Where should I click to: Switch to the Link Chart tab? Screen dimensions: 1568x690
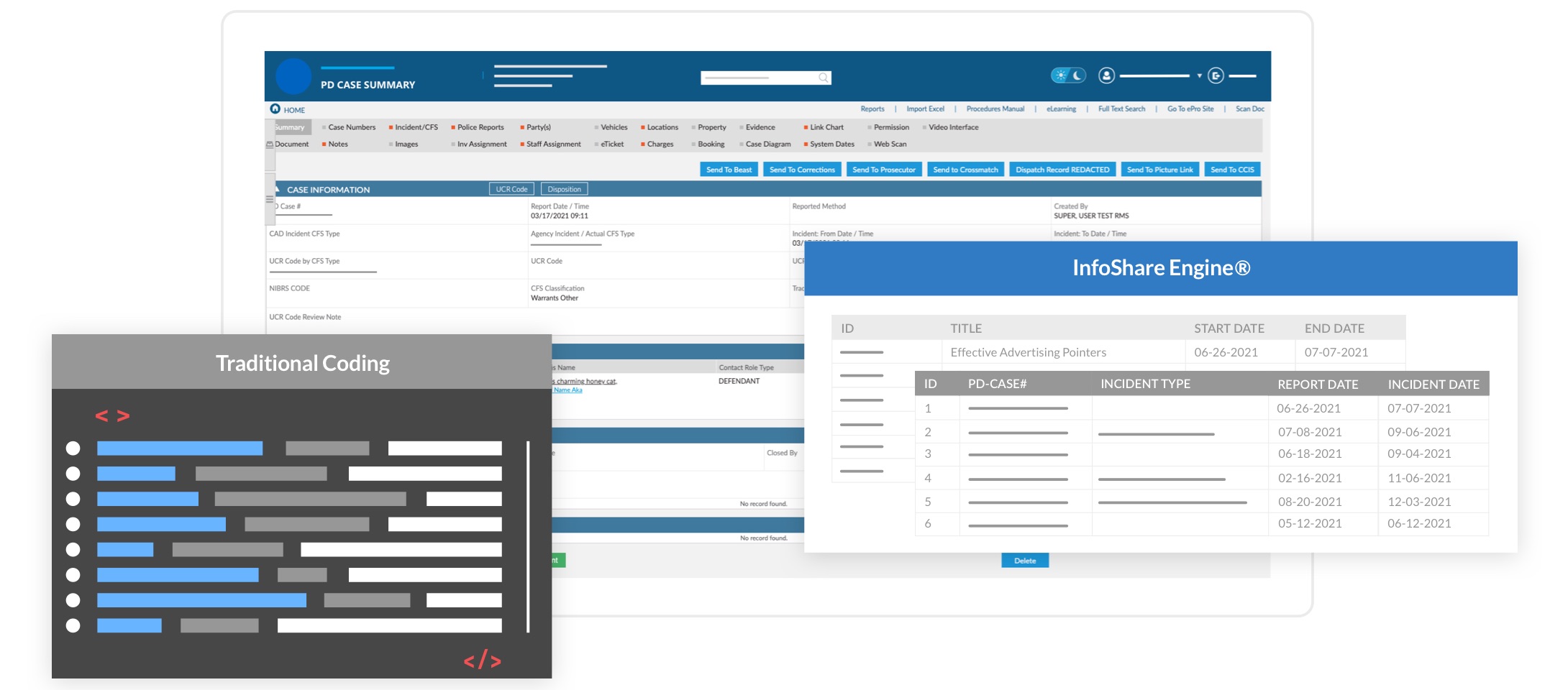[826, 127]
